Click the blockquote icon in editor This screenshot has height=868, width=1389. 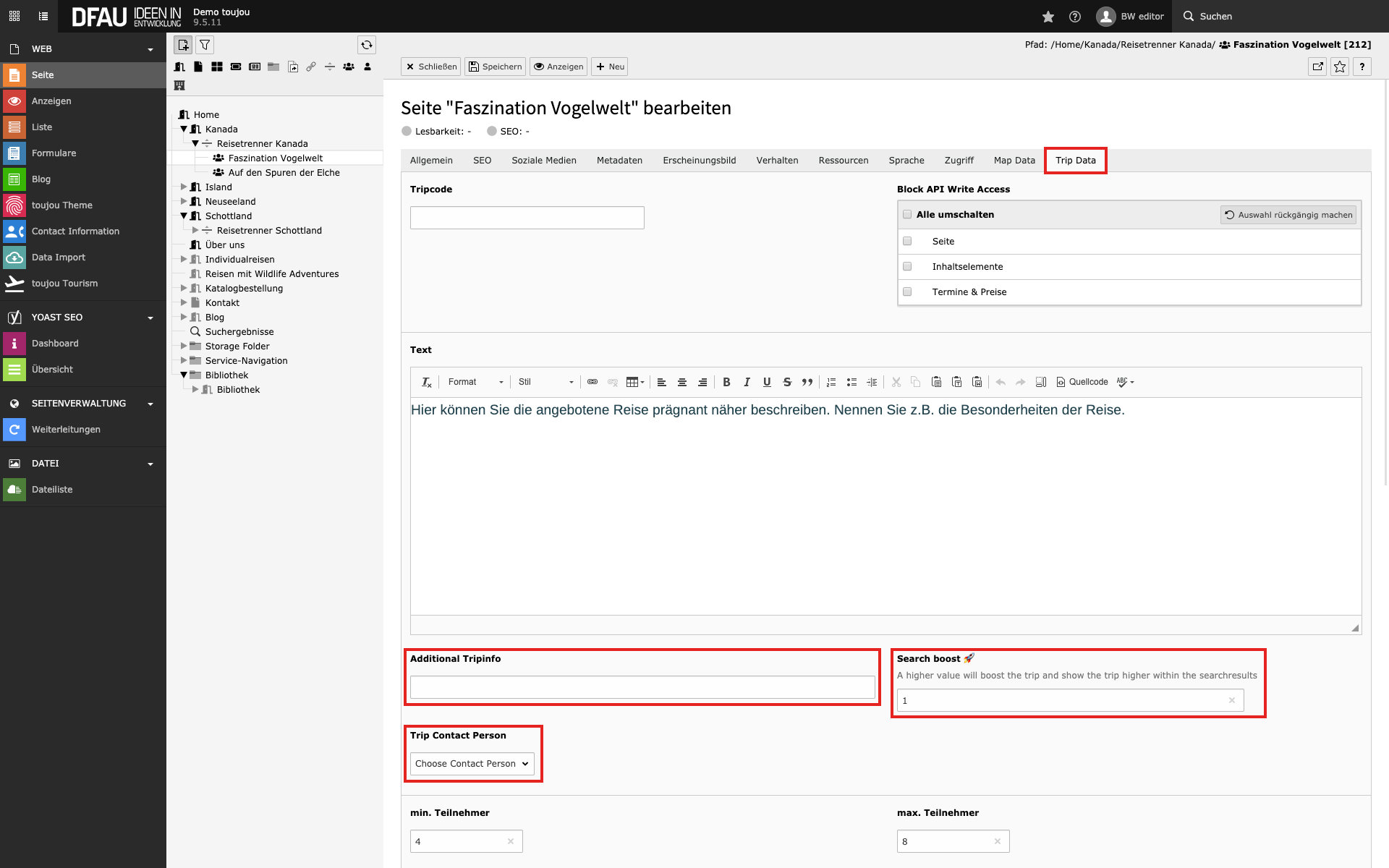point(807,382)
